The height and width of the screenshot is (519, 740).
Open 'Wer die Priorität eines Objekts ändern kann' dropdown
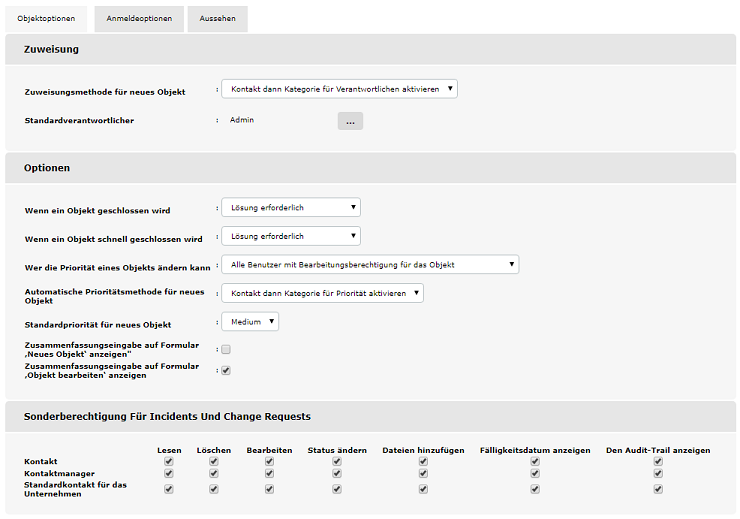370,265
